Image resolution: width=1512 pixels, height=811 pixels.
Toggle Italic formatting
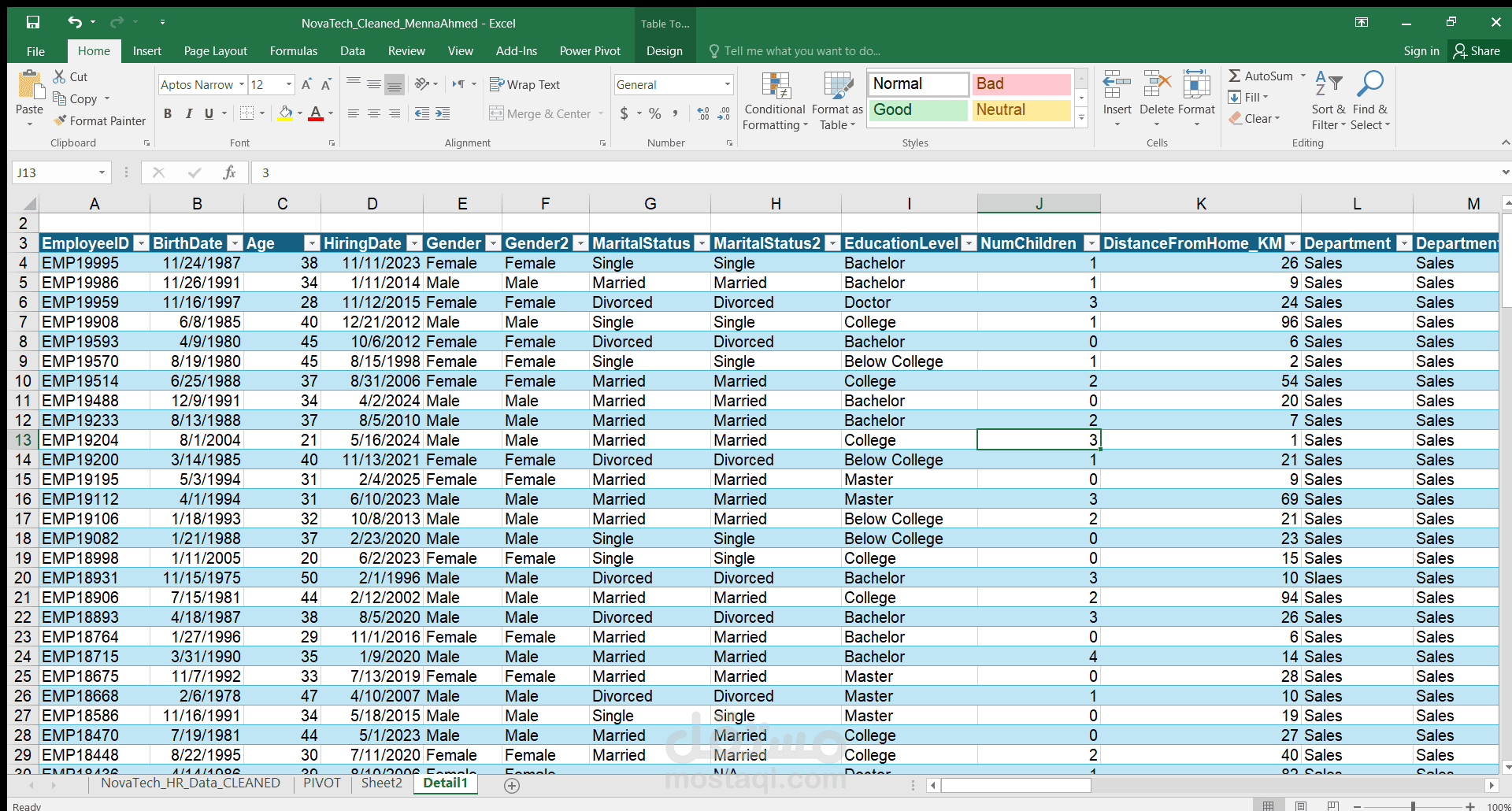[188, 113]
